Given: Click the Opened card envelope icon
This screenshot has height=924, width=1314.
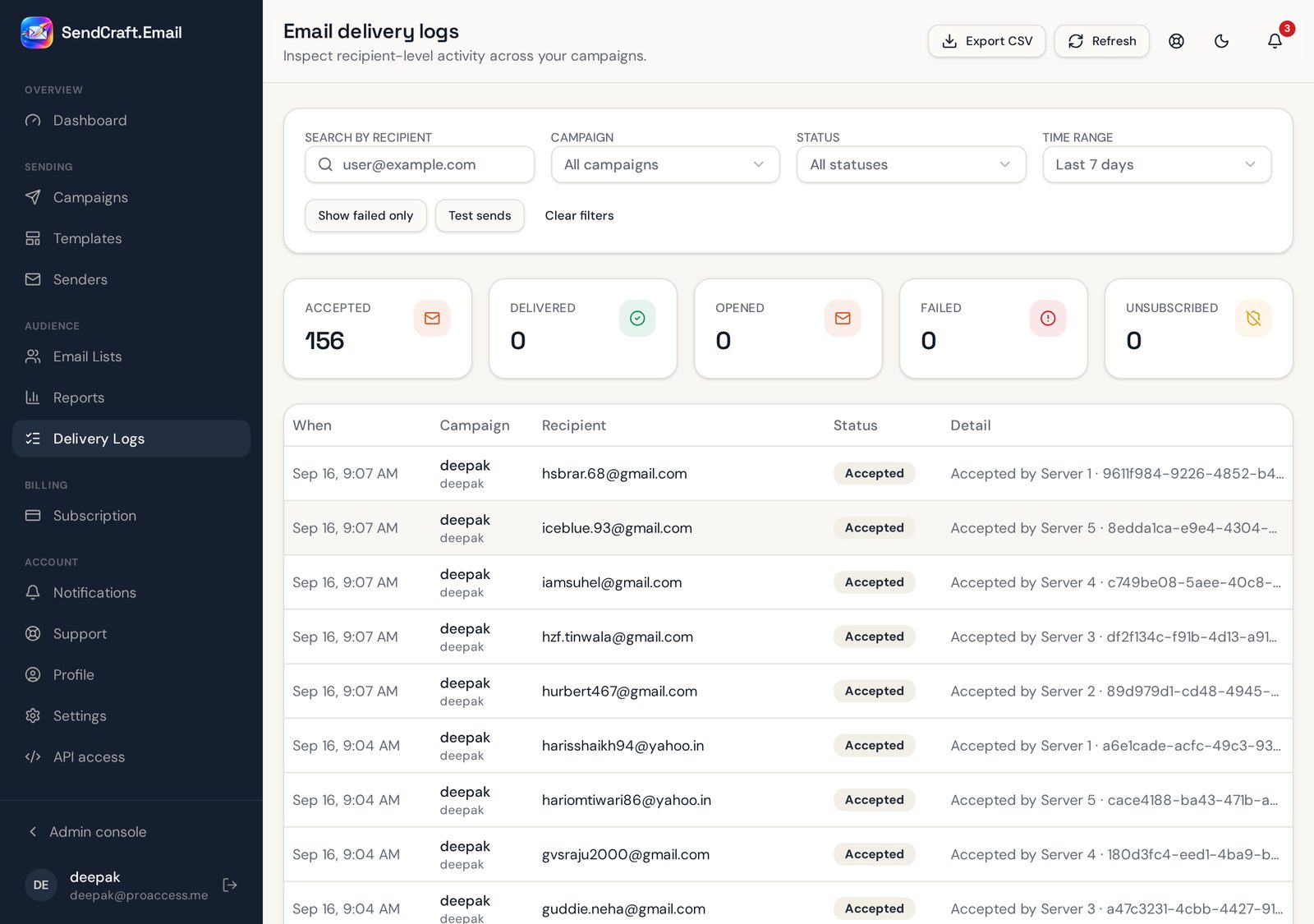Looking at the screenshot, I should pos(843,318).
